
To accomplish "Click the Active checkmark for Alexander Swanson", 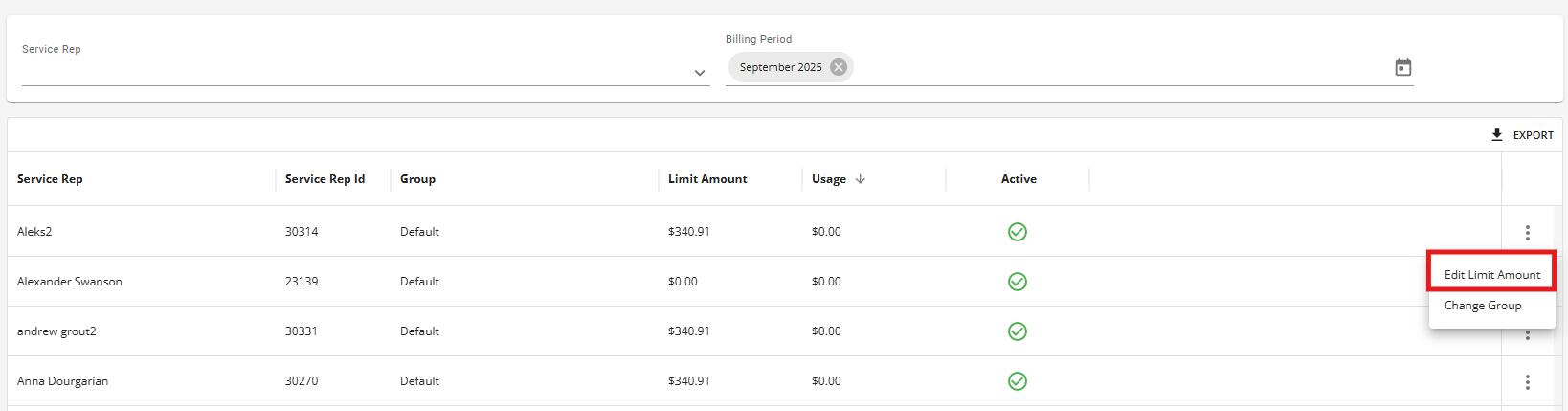I will click(1018, 282).
